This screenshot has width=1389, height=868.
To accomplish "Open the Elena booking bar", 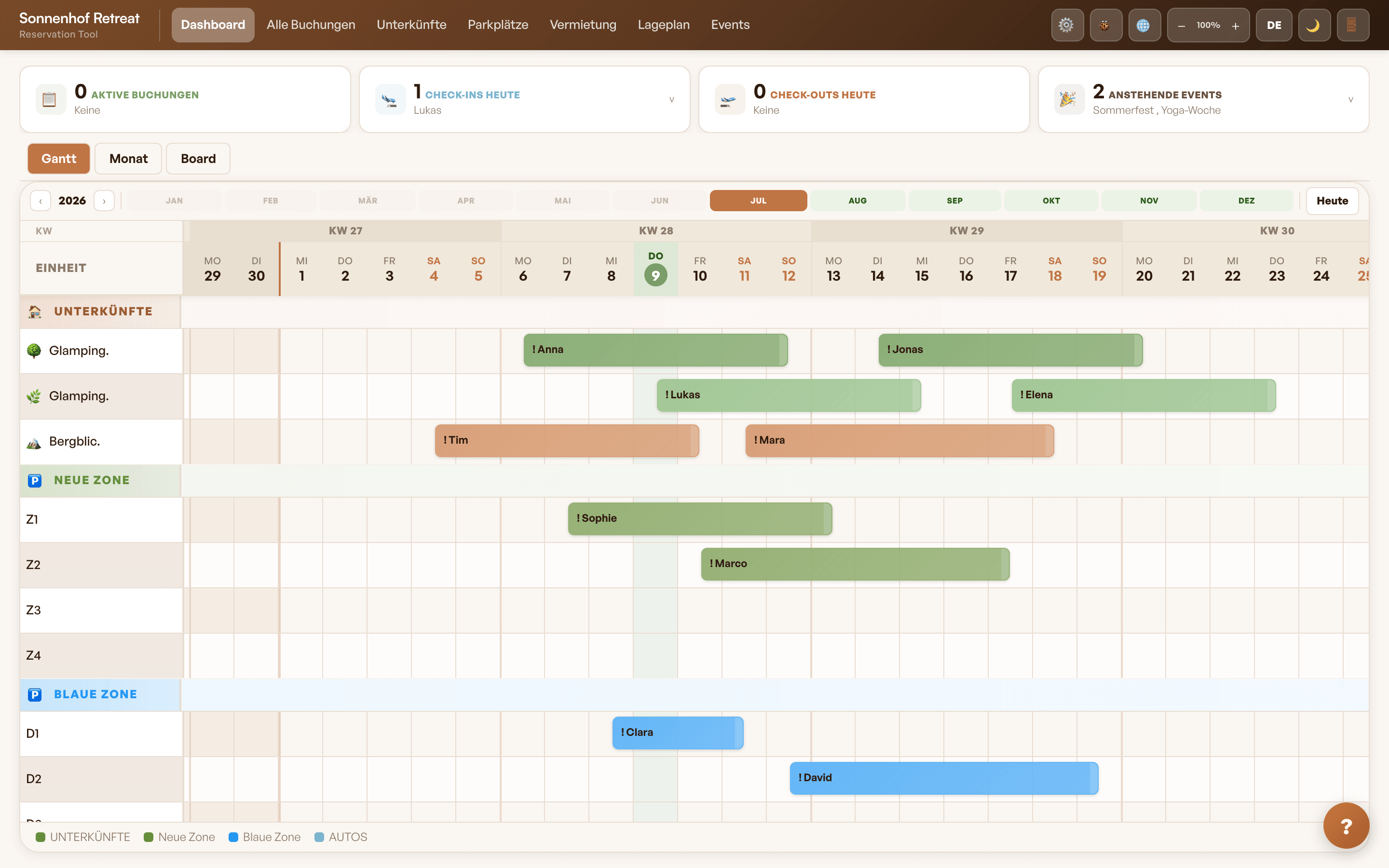I will [1144, 395].
